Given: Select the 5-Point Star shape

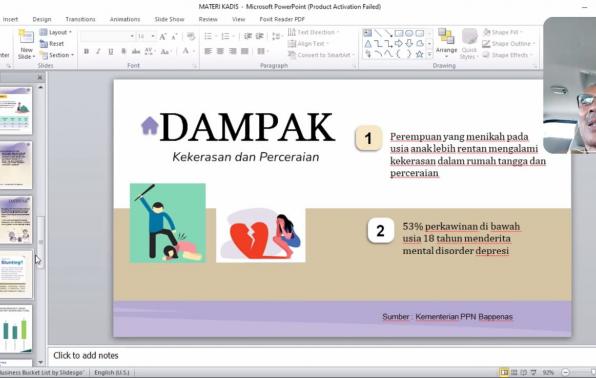Looking at the screenshot, I should (419, 55).
